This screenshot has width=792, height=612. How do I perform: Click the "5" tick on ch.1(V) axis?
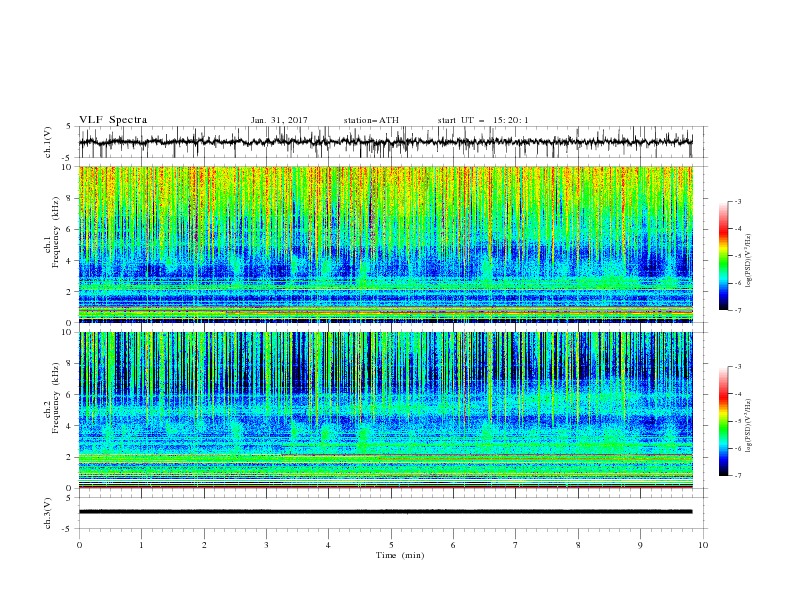pos(70,126)
